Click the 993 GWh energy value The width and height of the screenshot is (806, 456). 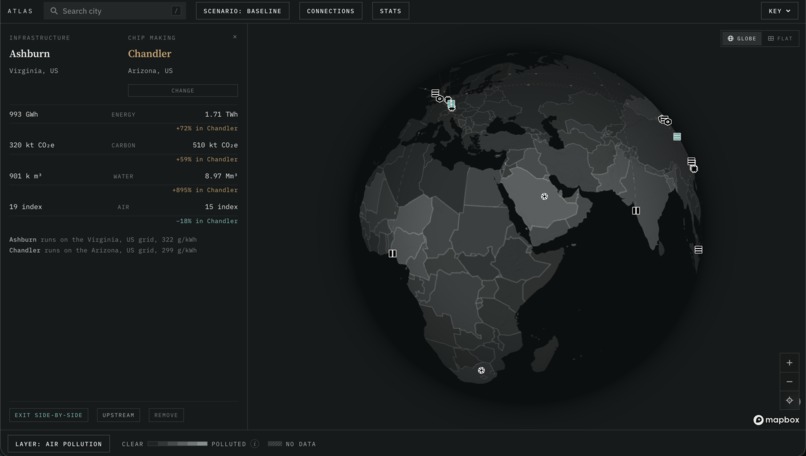coord(24,114)
